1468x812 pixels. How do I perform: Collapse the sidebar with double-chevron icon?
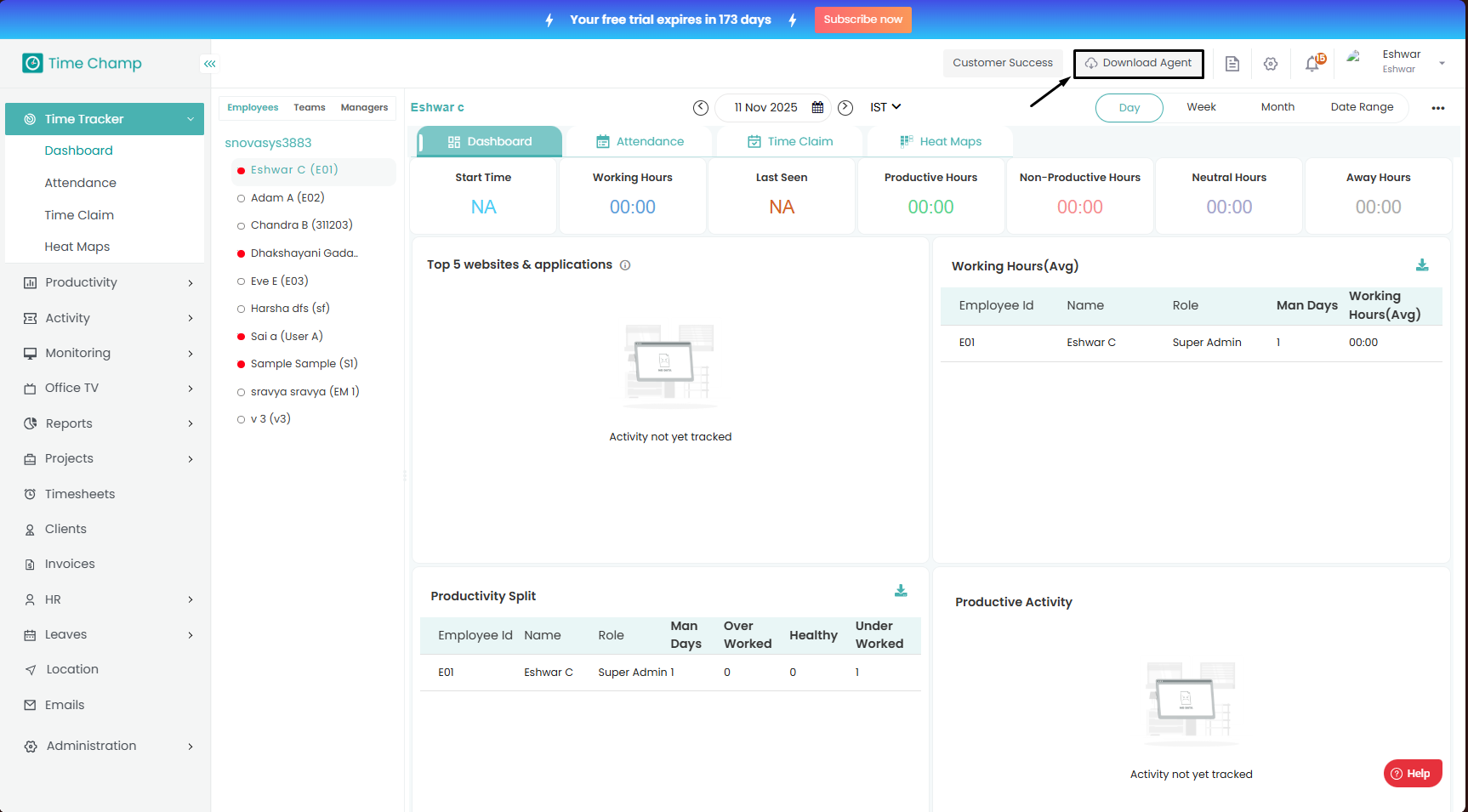pyautogui.click(x=209, y=64)
